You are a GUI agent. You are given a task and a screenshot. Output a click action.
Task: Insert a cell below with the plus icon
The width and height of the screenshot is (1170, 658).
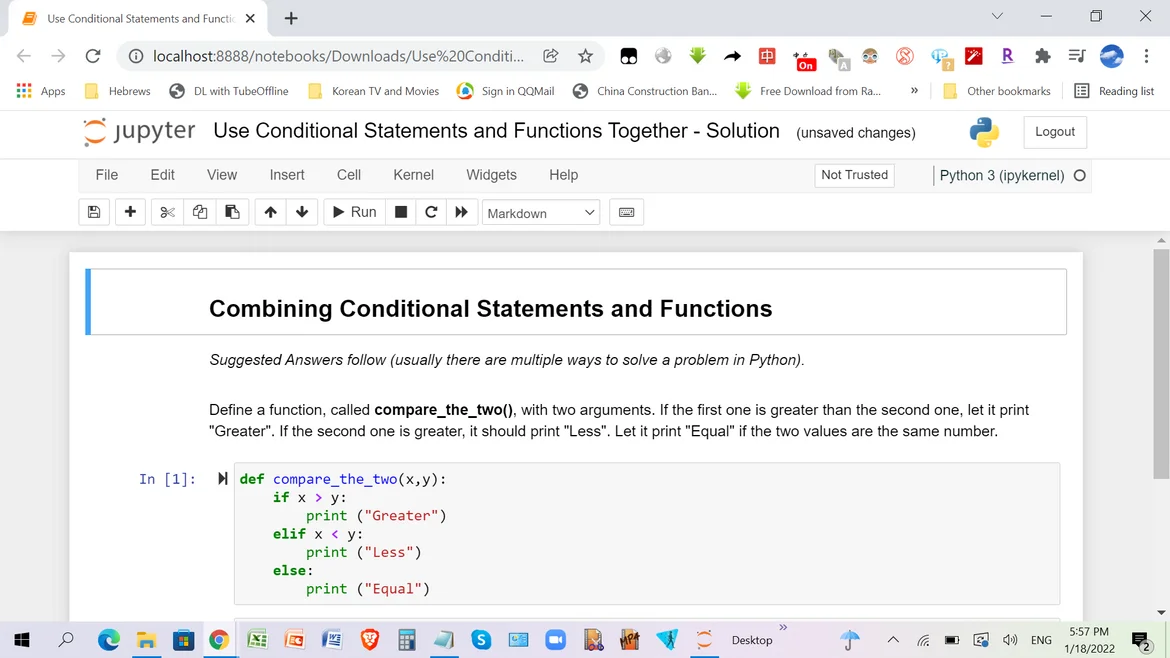(130, 212)
